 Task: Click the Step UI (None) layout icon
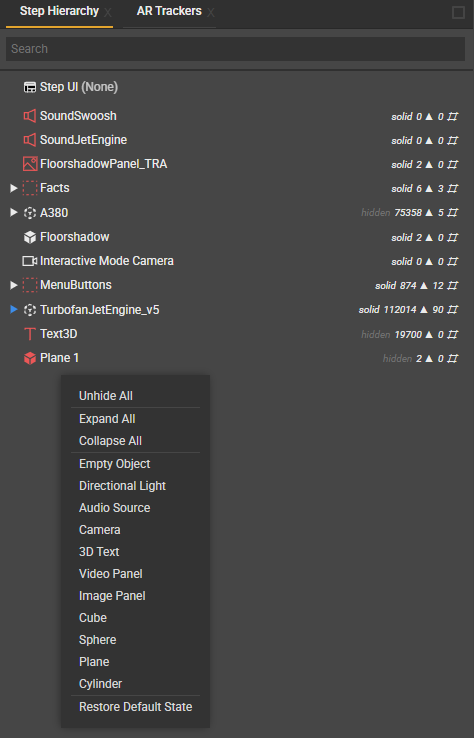(x=30, y=87)
